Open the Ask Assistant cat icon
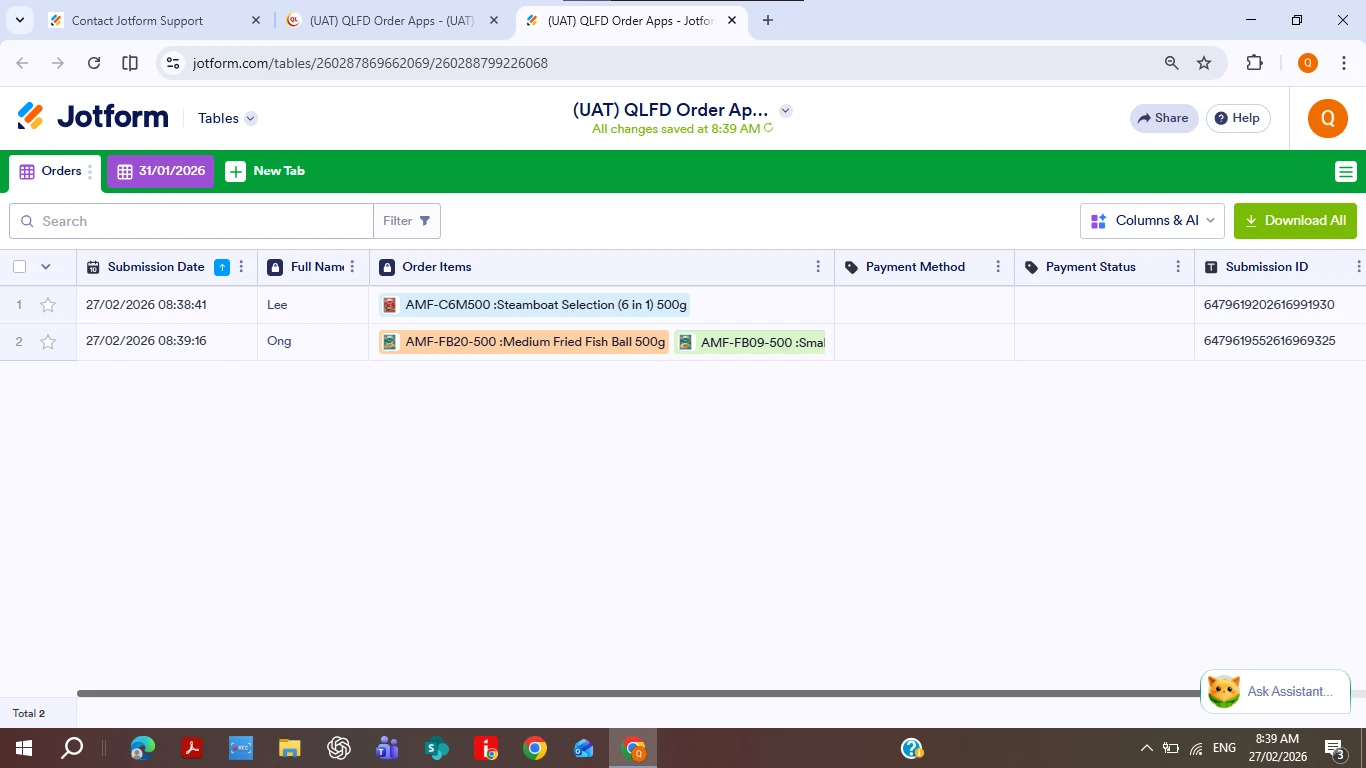 [x=1222, y=690]
